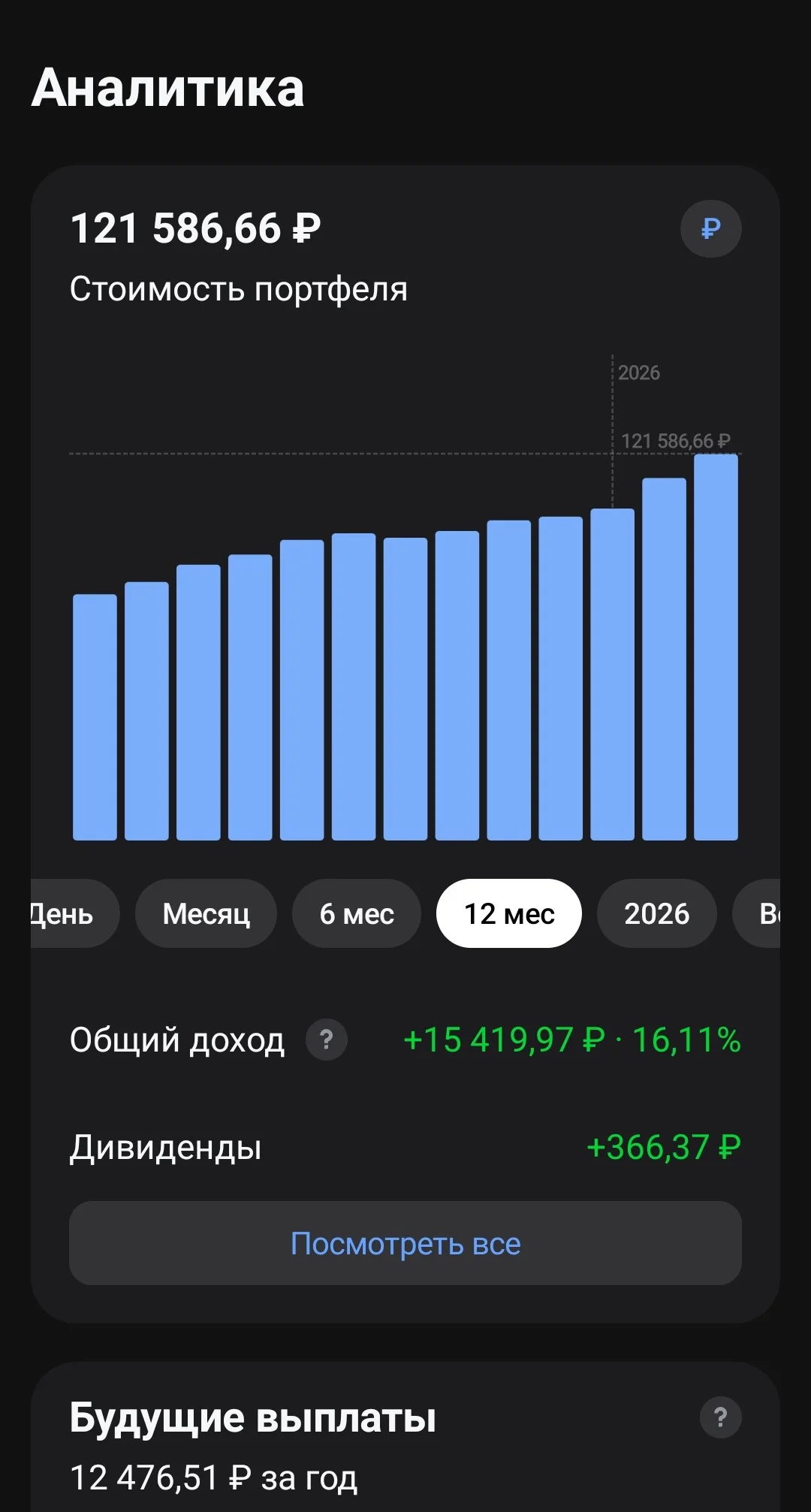Image resolution: width=811 pixels, height=1512 pixels.
Task: Select the second-to-last chart bar
Action: (x=664, y=659)
